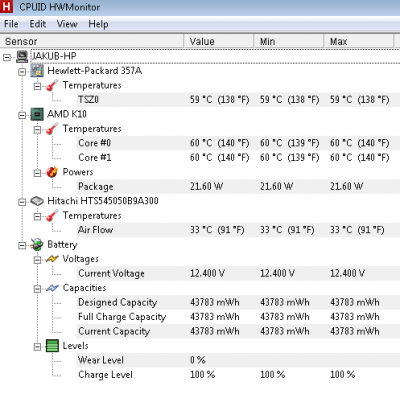This screenshot has height=398, width=400.
Task: Collapse the Battery node
Action: 22,245
